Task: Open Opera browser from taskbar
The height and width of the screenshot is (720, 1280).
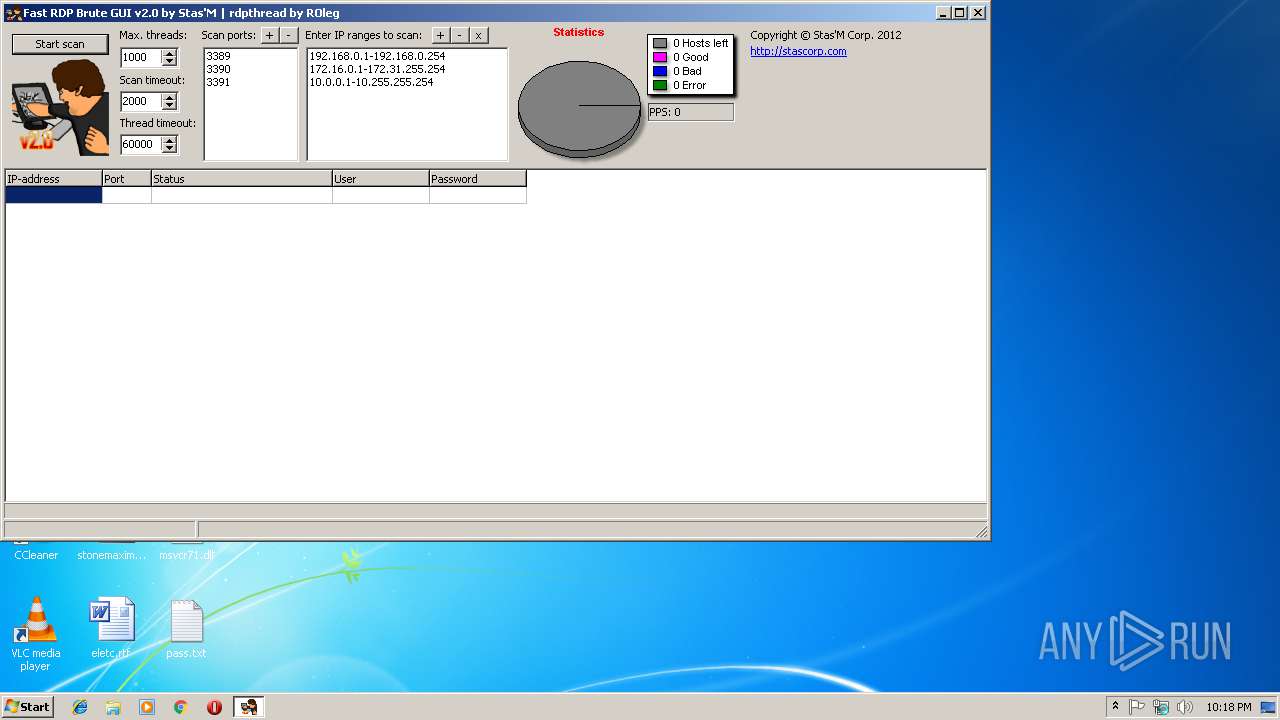Action: (x=214, y=707)
